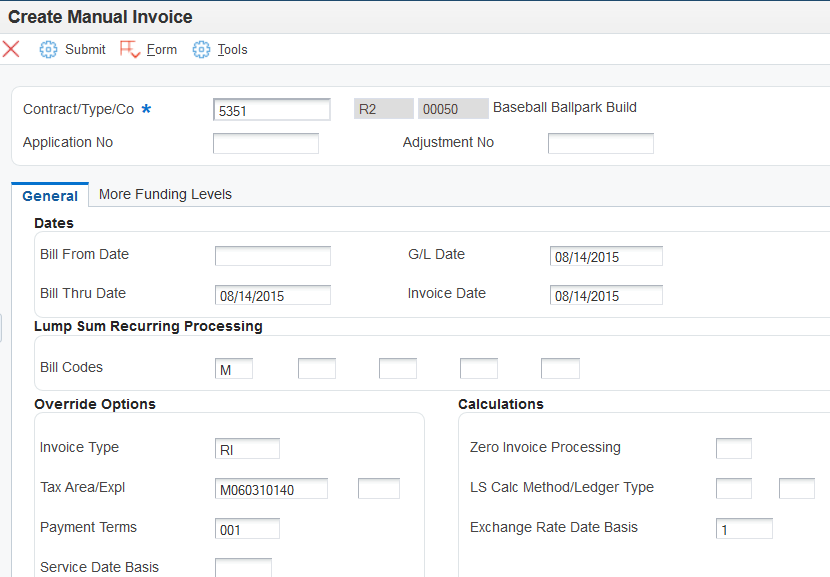Image resolution: width=830 pixels, height=577 pixels.
Task: Select the Contract number field showing 5351
Action: tap(271, 109)
